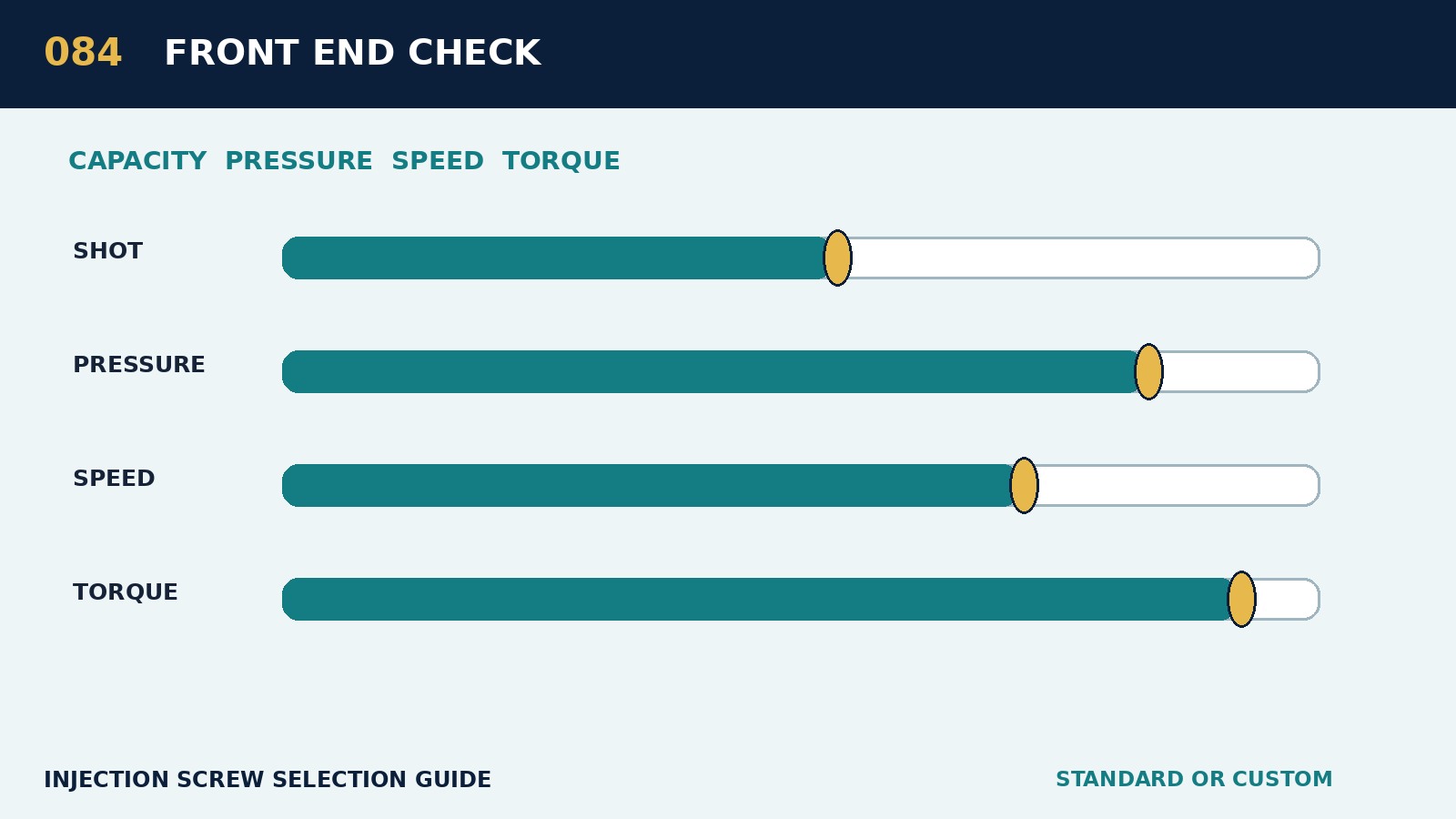
Task: Click the PRESSURE slider's gold handle
Action: coord(1148,372)
